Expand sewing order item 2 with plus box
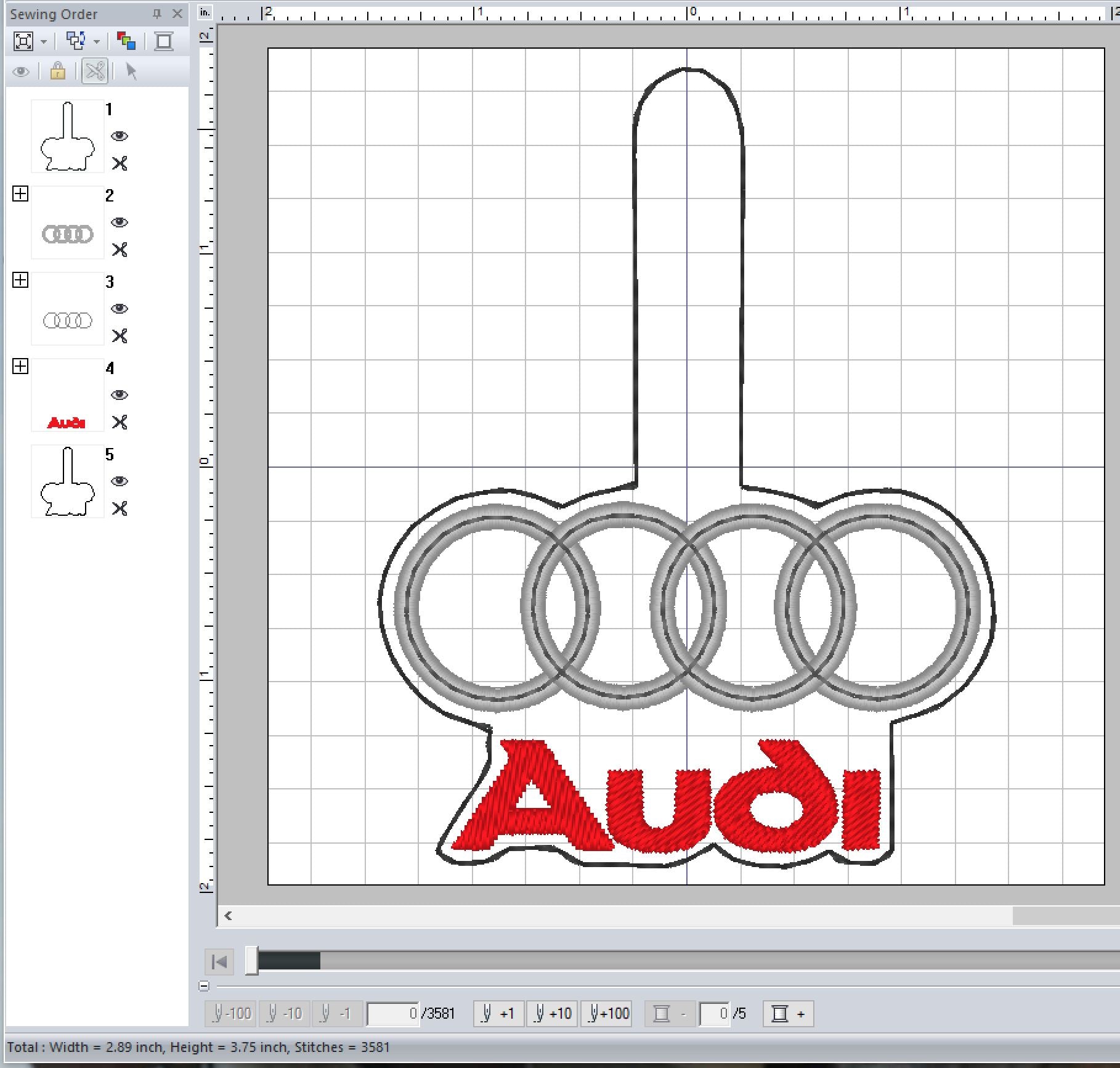The height and width of the screenshot is (1068, 1120). pyautogui.click(x=20, y=194)
